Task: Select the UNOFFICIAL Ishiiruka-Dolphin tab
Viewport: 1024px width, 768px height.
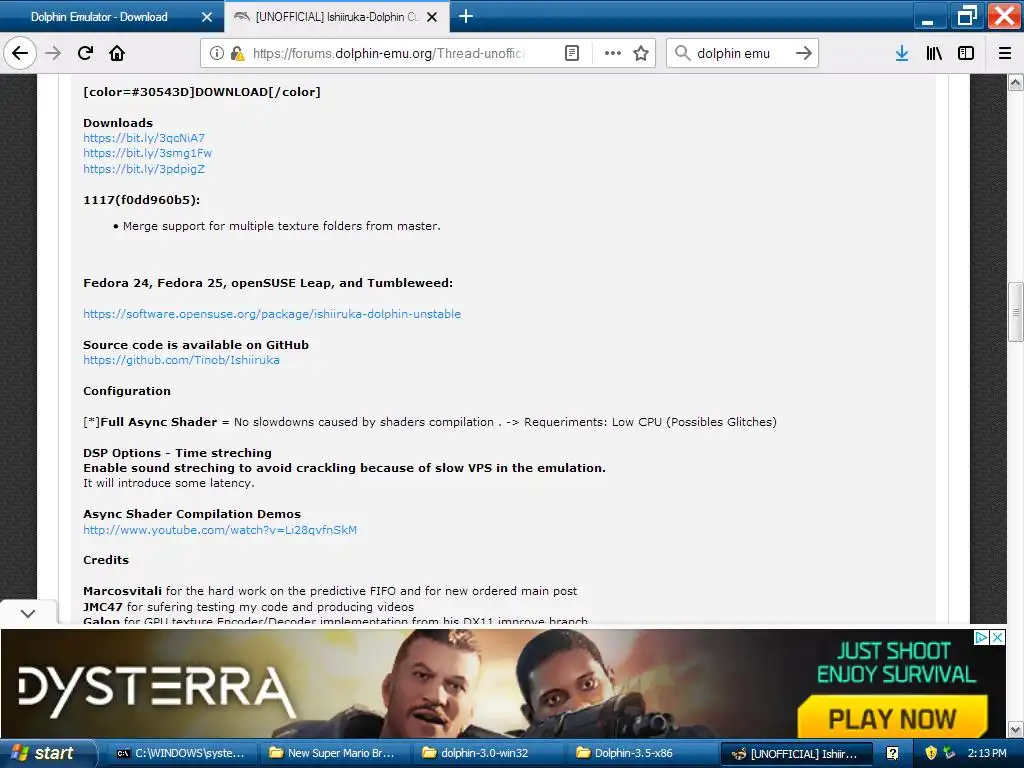Action: [x=336, y=17]
